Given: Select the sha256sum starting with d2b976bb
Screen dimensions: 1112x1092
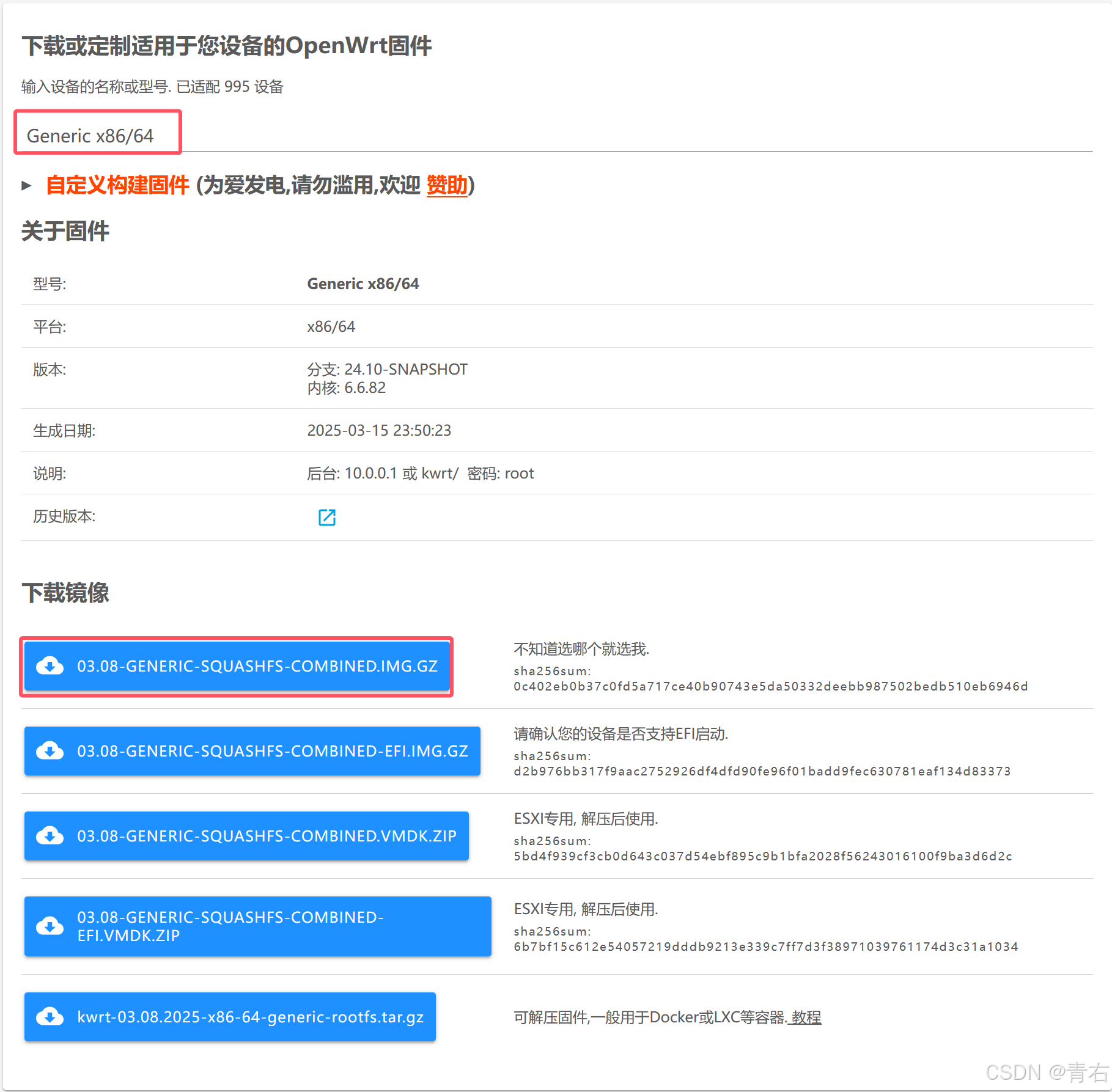Looking at the screenshot, I should coord(762,771).
